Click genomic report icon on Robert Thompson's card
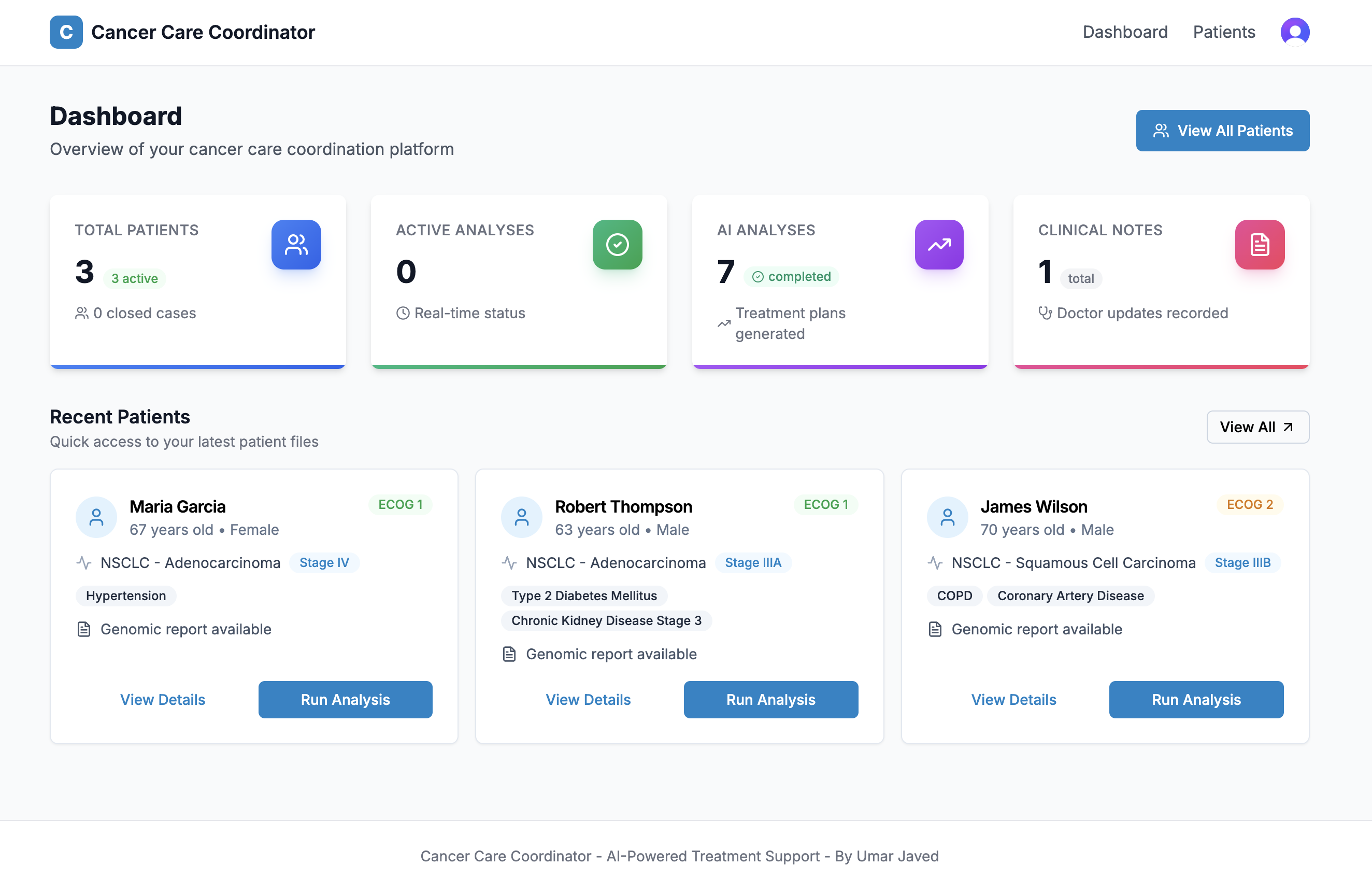 pyautogui.click(x=509, y=654)
